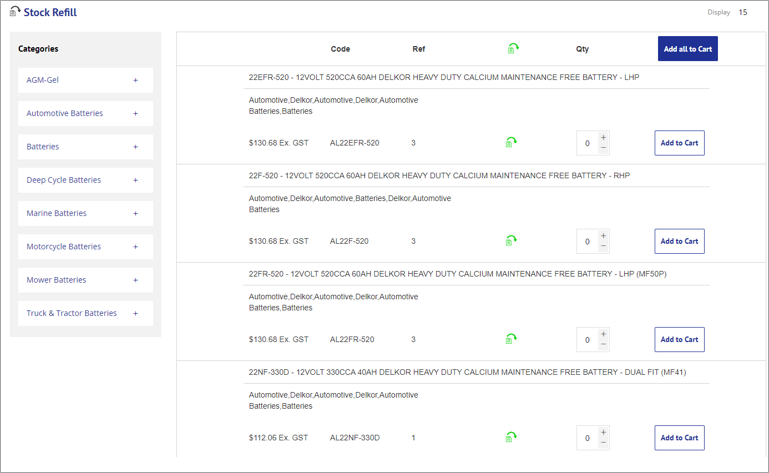Expand the Marine Batteries plus sign
769x473 pixels.
click(136, 213)
